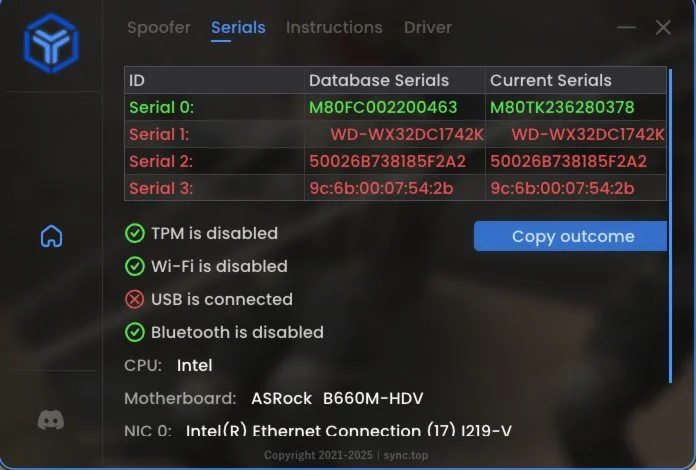Click the blue cube app logo
Viewport: 696px width, 470px height.
(x=51, y=44)
